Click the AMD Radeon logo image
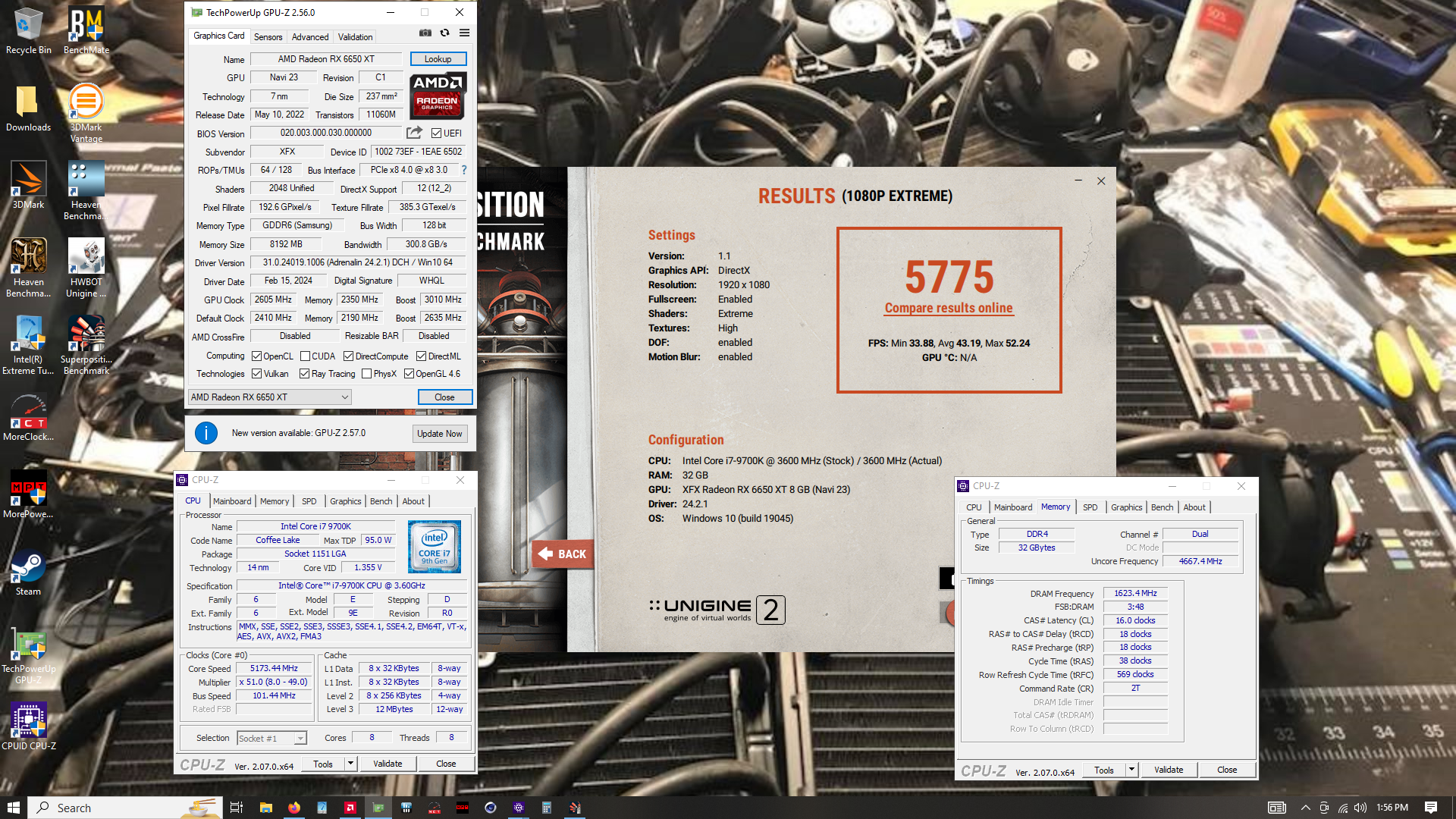Viewport: 1456px width, 819px height. 438,96
